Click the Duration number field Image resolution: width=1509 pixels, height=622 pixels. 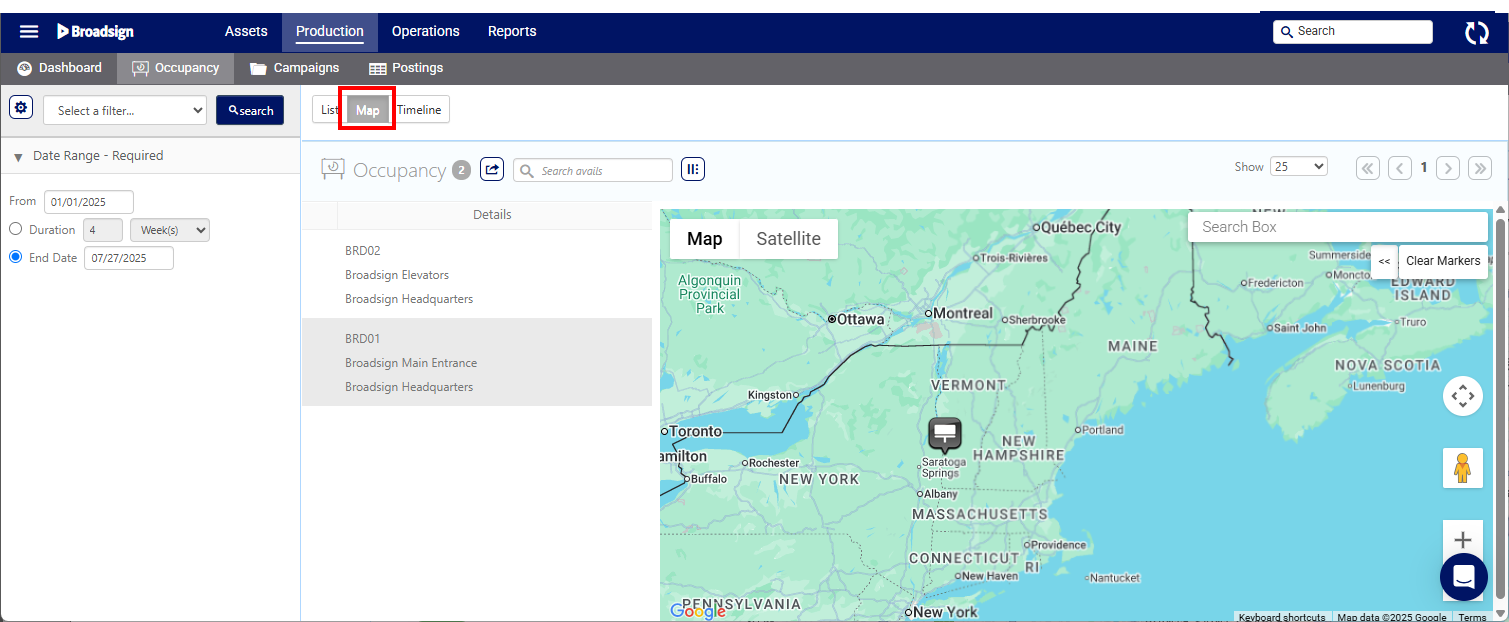[x=103, y=230]
